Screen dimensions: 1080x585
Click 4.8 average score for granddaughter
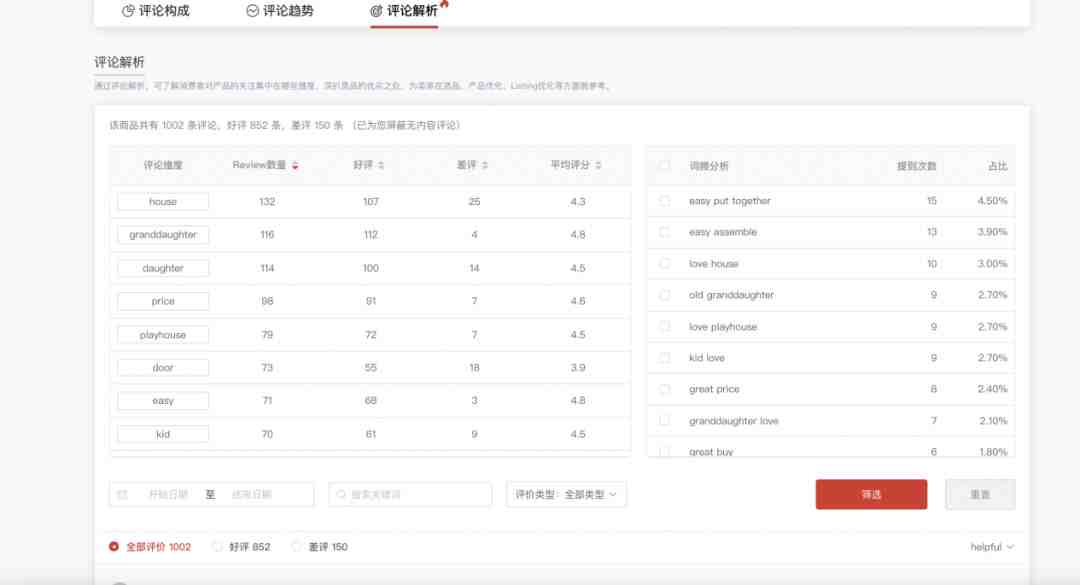(578, 235)
